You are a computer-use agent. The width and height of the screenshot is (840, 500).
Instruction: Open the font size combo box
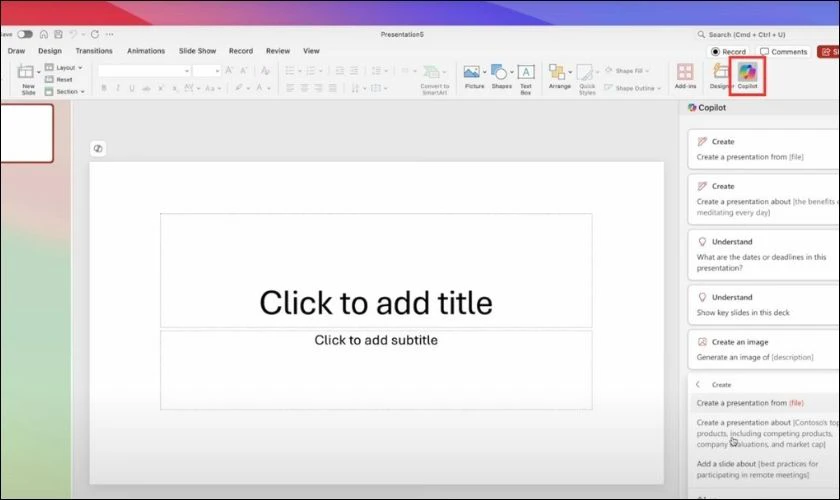207,71
